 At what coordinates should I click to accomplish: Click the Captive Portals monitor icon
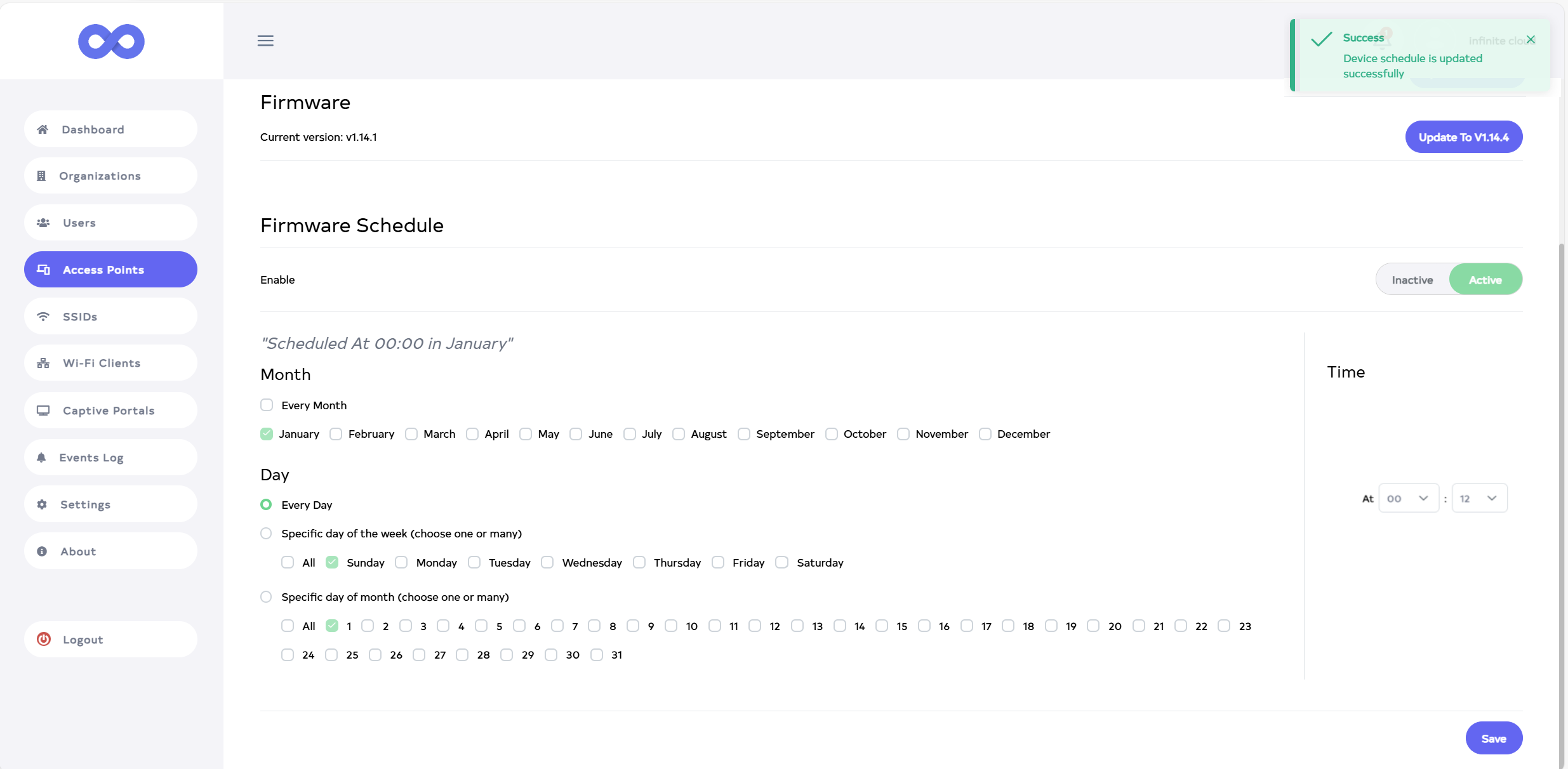(43, 411)
